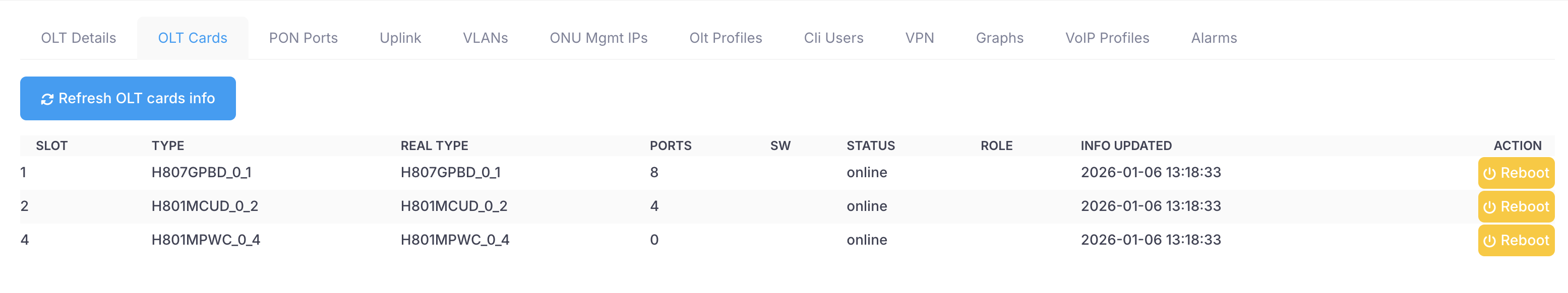Open the Cli Users tab
1568x293 pixels.
833,38
